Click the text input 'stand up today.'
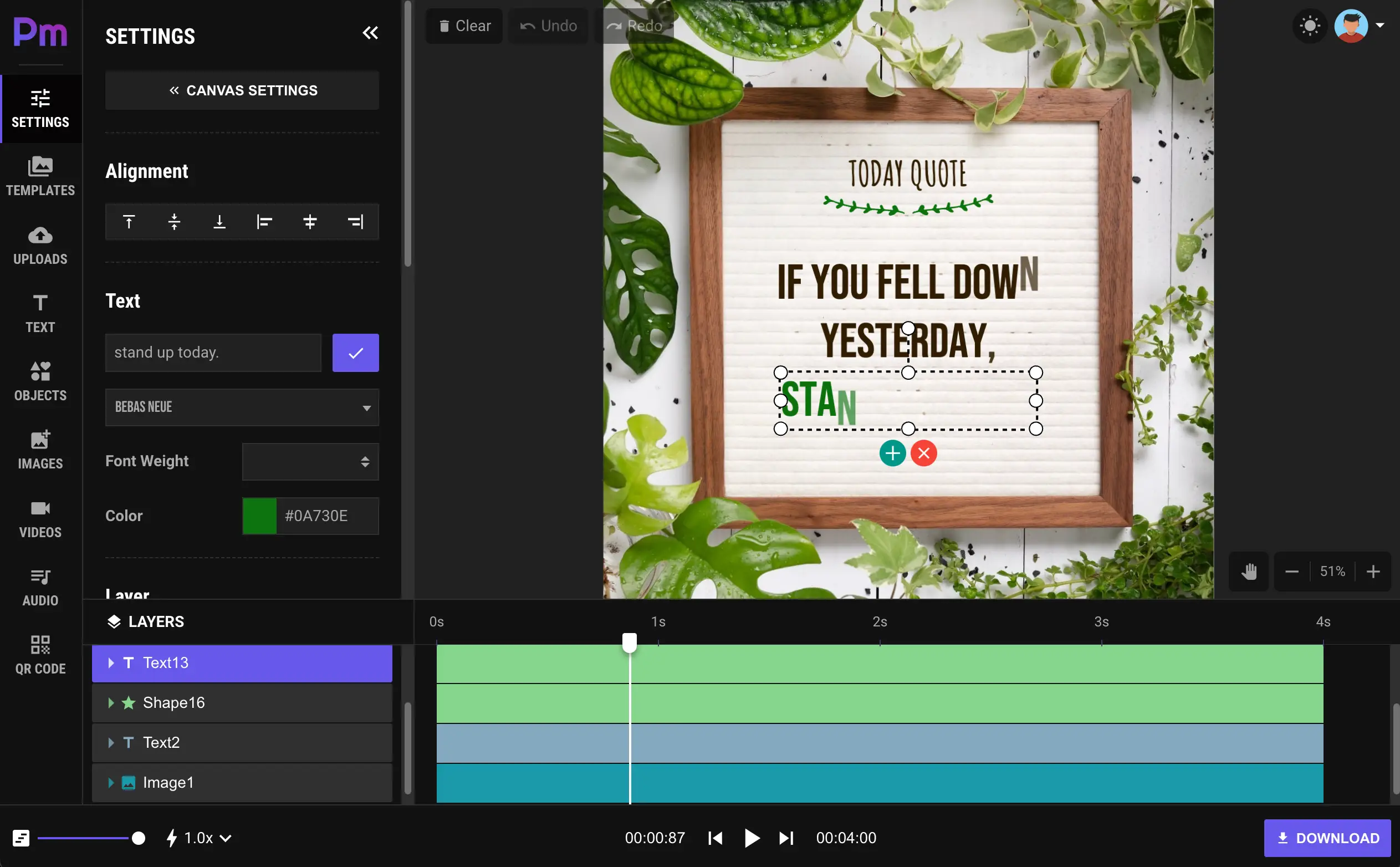 (213, 353)
